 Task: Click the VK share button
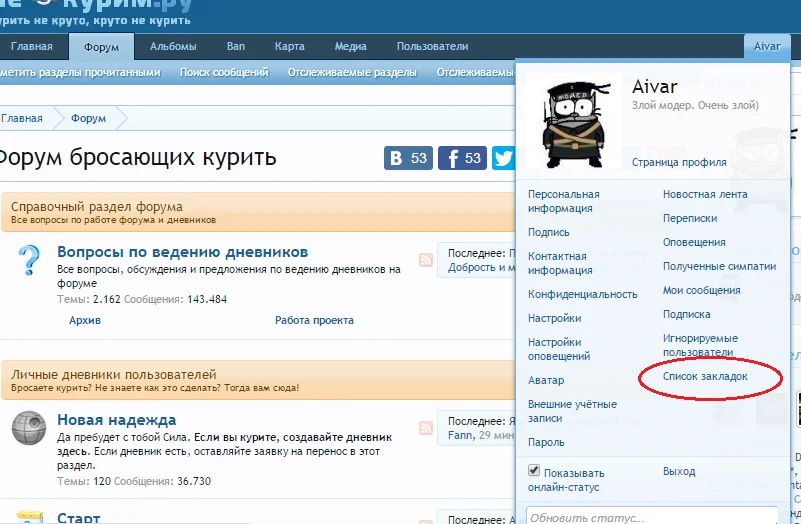coord(407,158)
